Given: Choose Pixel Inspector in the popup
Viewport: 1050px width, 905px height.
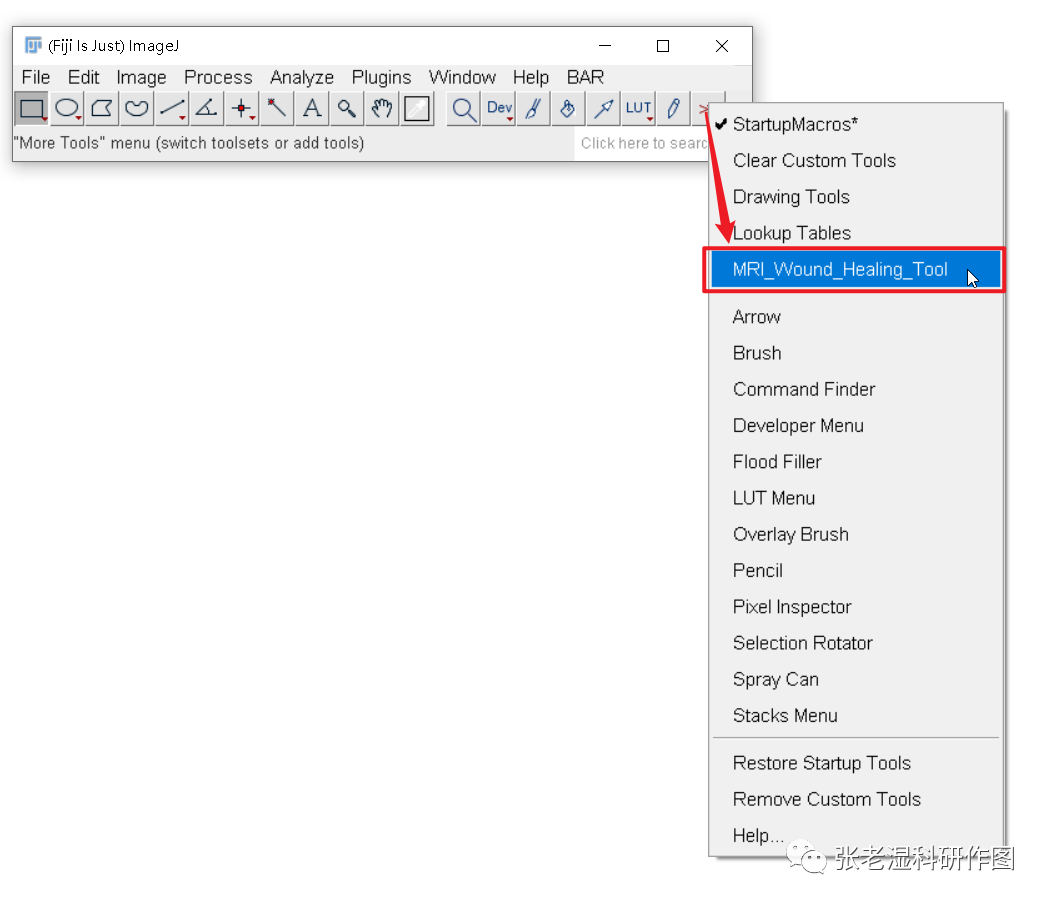Looking at the screenshot, I should pyautogui.click(x=856, y=606).
